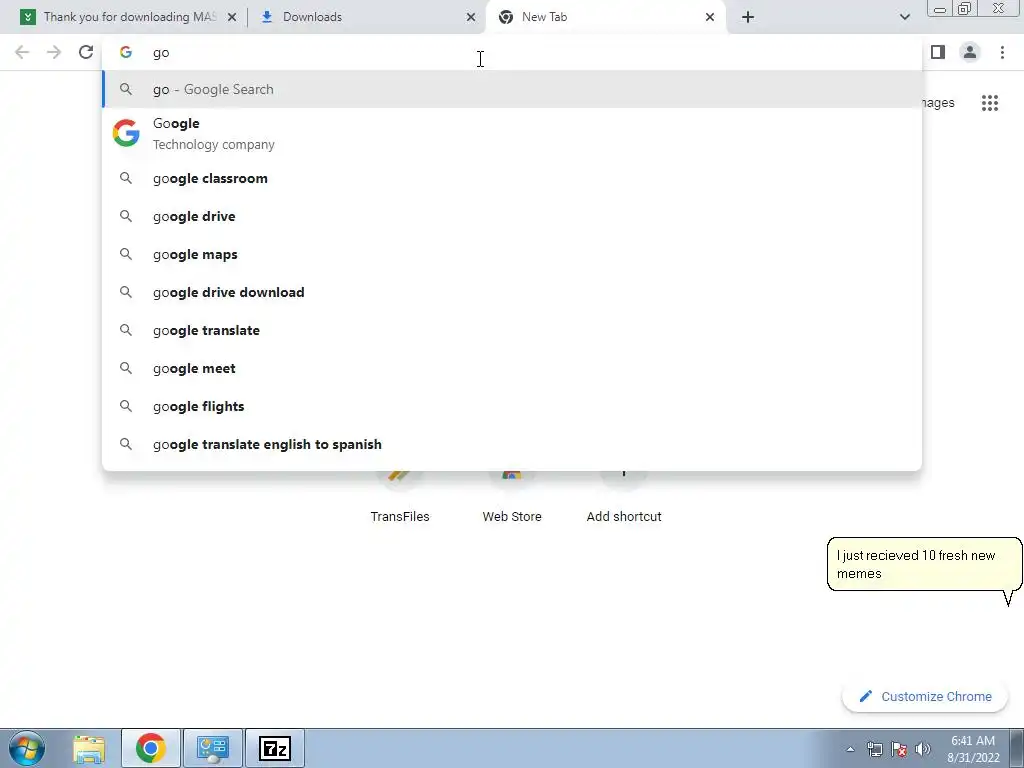The image size is (1024, 768).
Task: Click the search icon beside google flights
Action: 126,406
